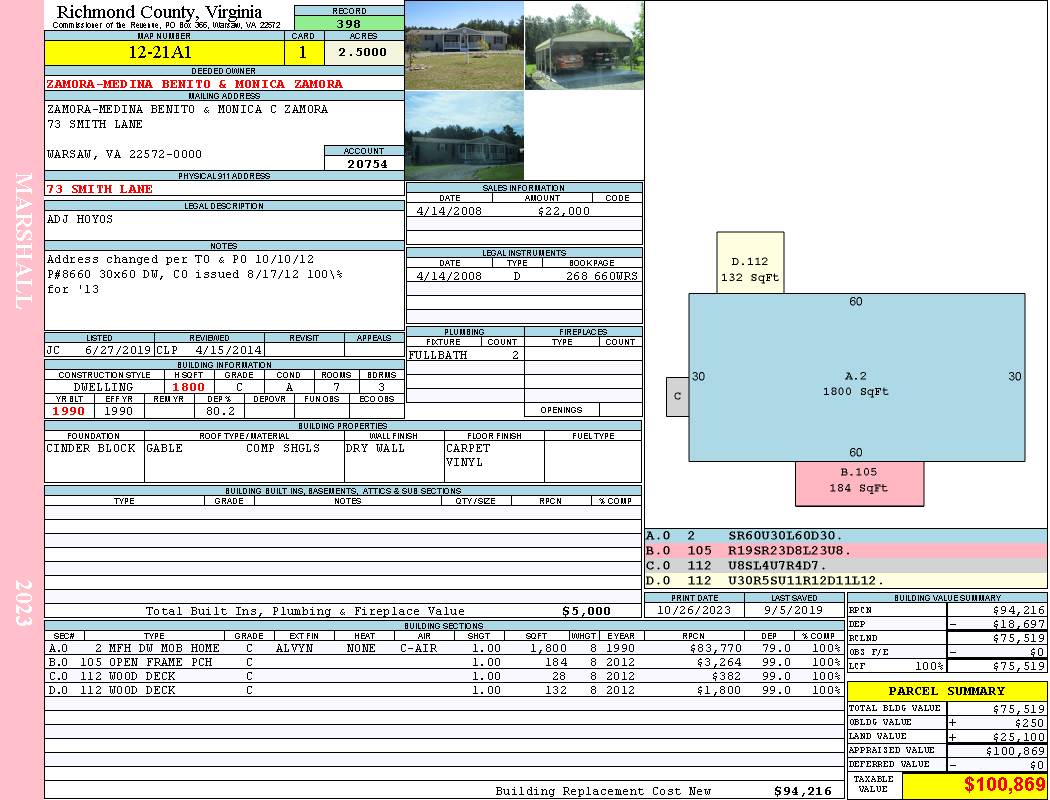Click the gray C section in sketch

pos(677,396)
